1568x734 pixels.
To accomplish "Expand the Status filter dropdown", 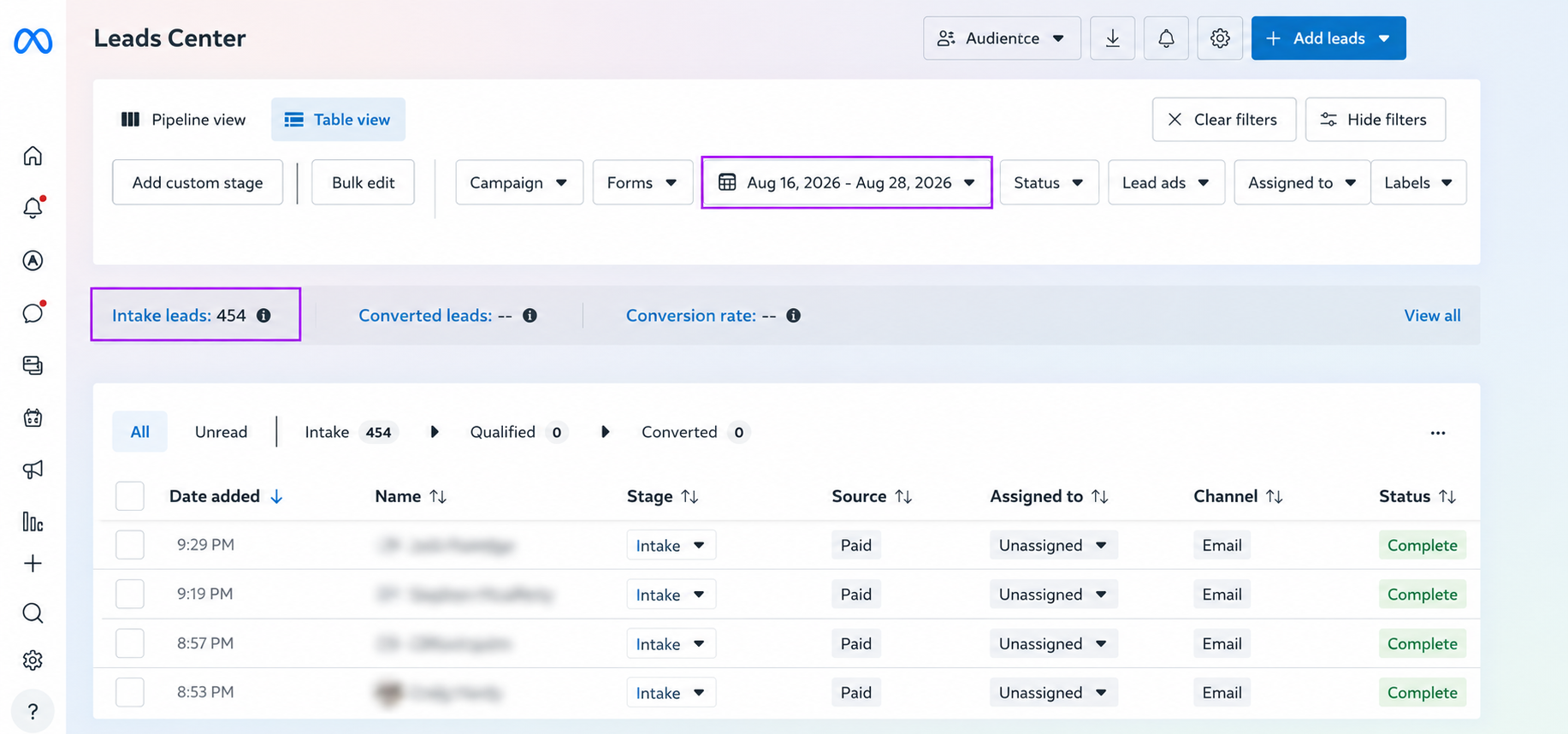I will (x=1049, y=182).
